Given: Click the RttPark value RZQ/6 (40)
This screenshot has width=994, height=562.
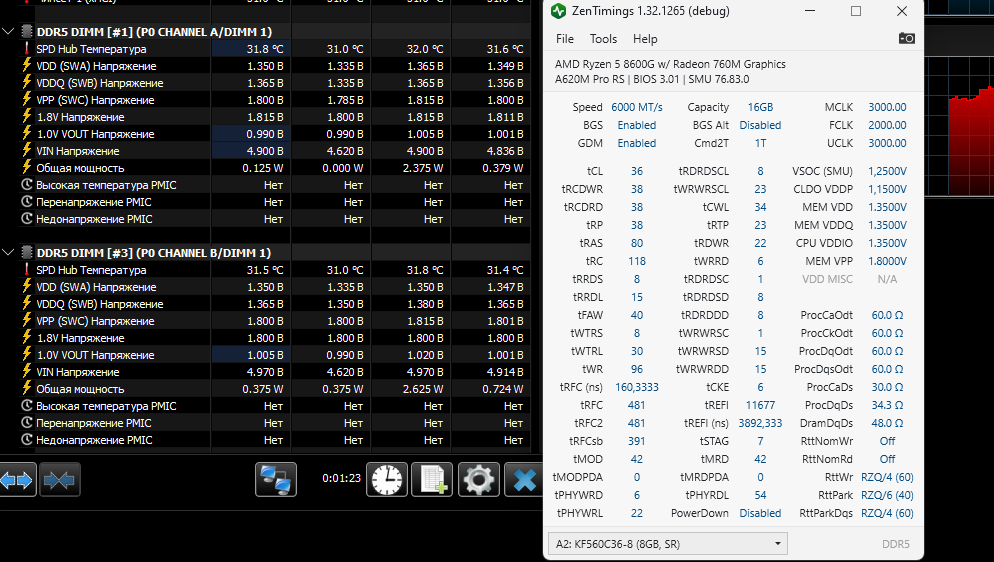Looking at the screenshot, I should [887, 495].
